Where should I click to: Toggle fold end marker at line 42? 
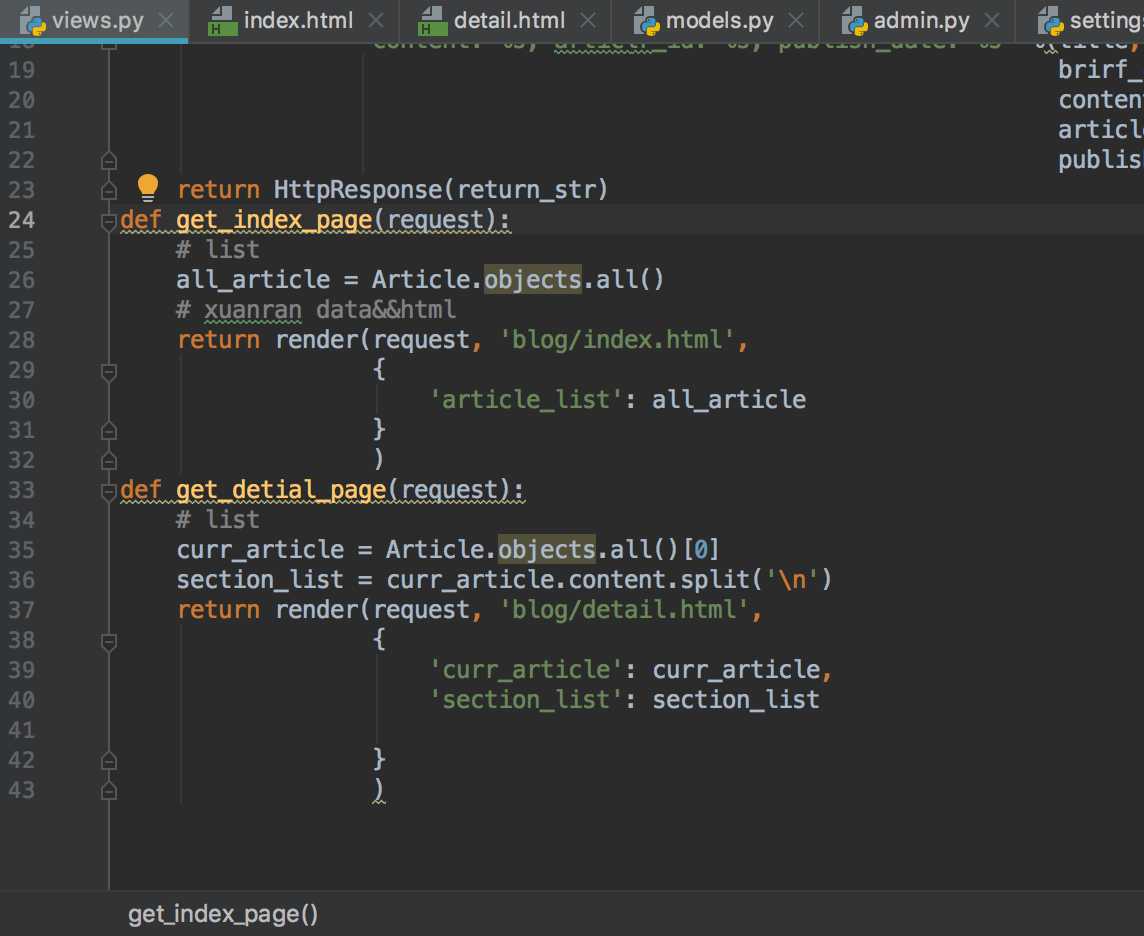tap(109, 761)
